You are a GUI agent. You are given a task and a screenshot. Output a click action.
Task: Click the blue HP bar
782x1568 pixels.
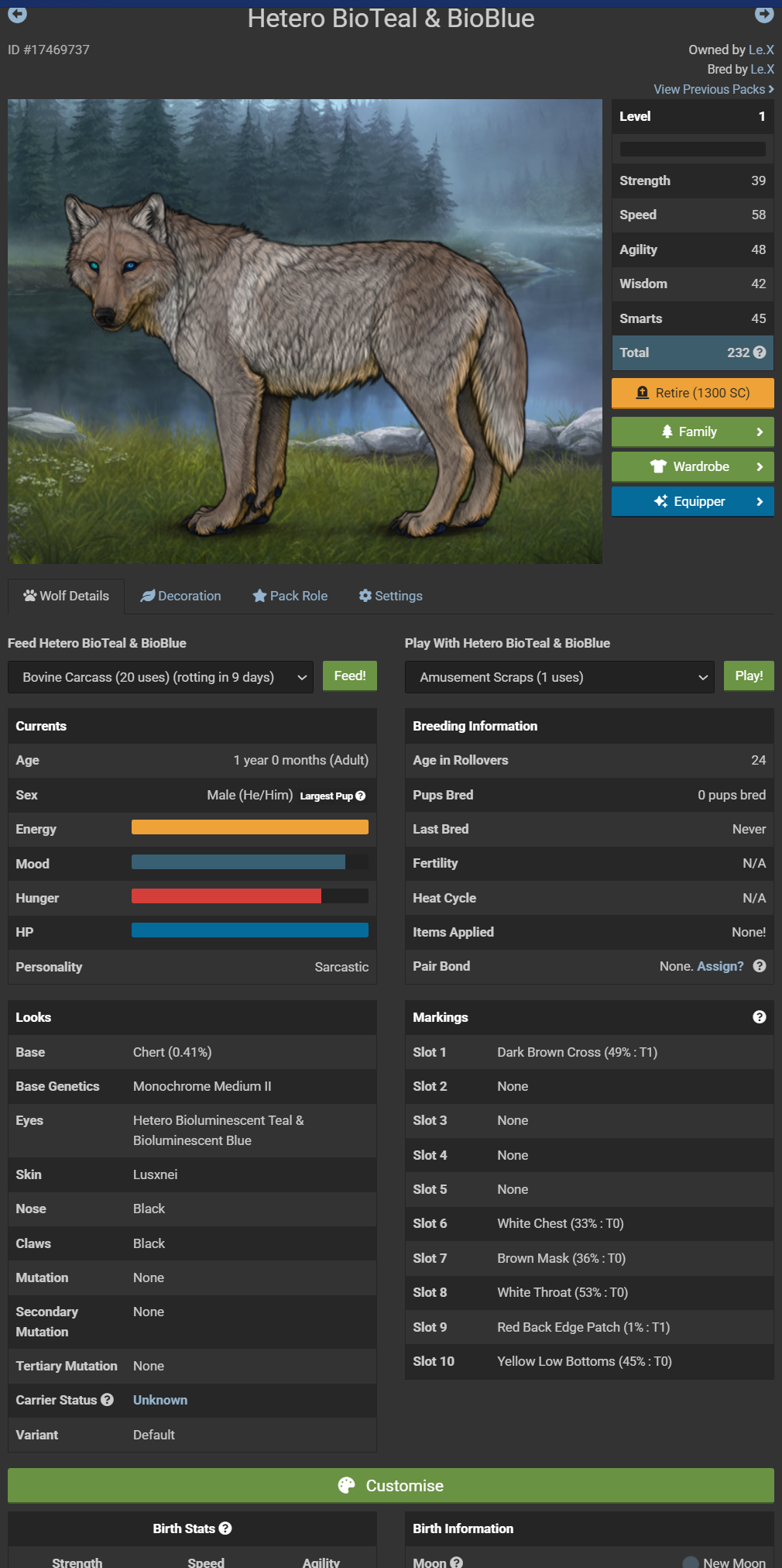(x=250, y=930)
